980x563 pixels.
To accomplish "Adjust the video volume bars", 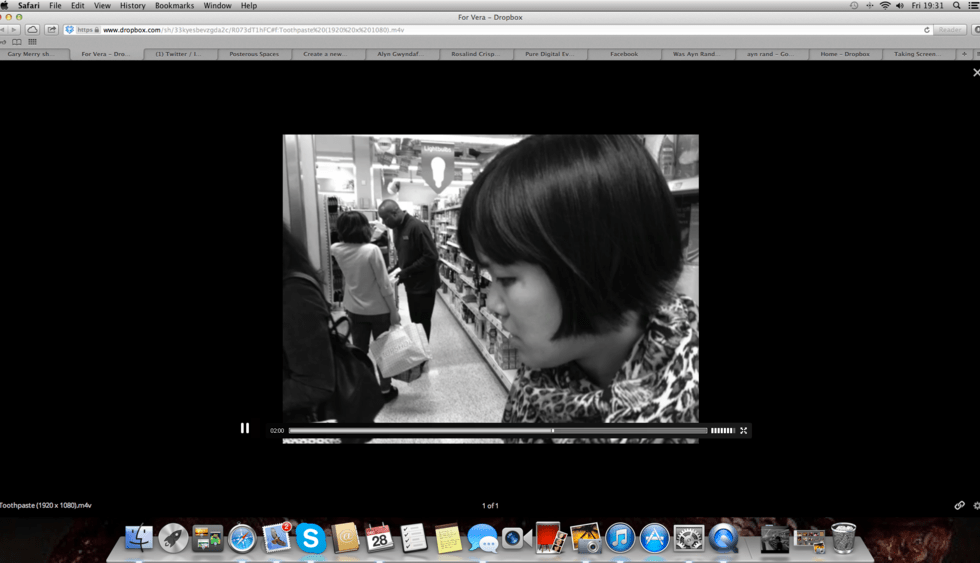I will click(x=722, y=431).
